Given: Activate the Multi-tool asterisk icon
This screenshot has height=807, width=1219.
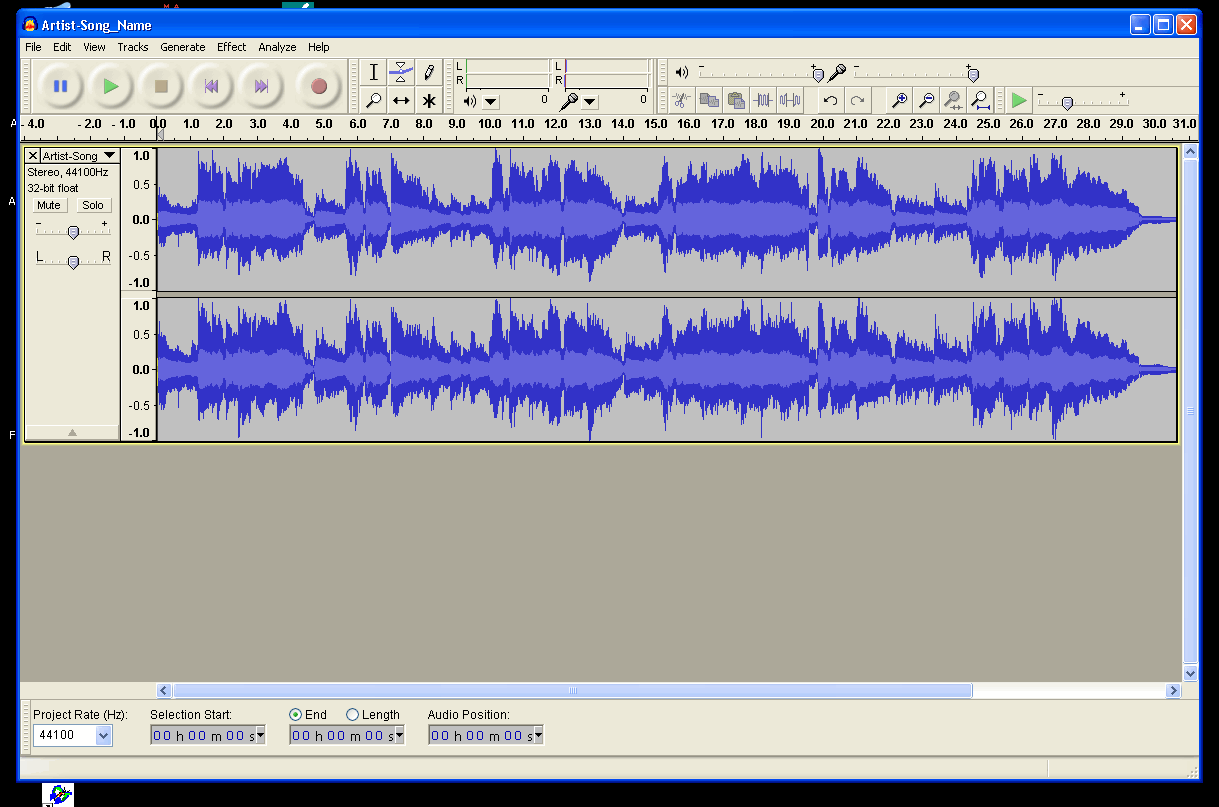Looking at the screenshot, I should click(x=429, y=100).
